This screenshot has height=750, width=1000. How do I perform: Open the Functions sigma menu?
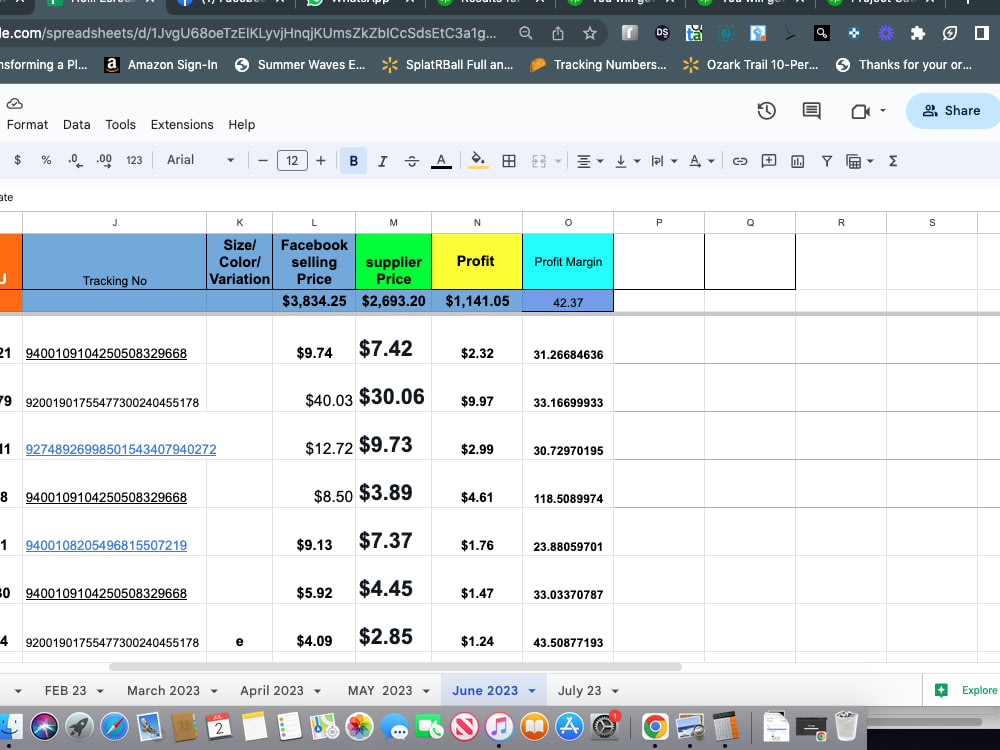coord(893,161)
